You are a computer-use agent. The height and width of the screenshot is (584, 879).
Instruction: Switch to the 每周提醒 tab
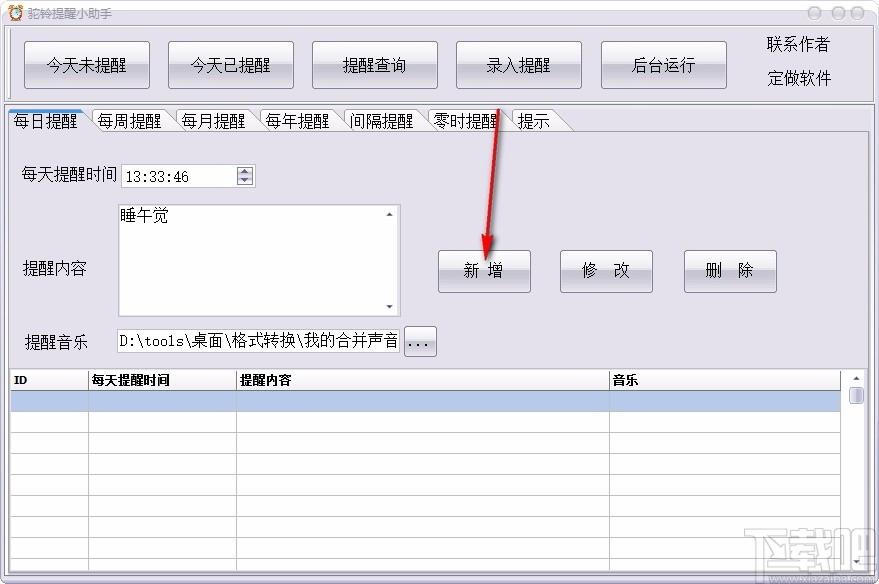coord(129,121)
